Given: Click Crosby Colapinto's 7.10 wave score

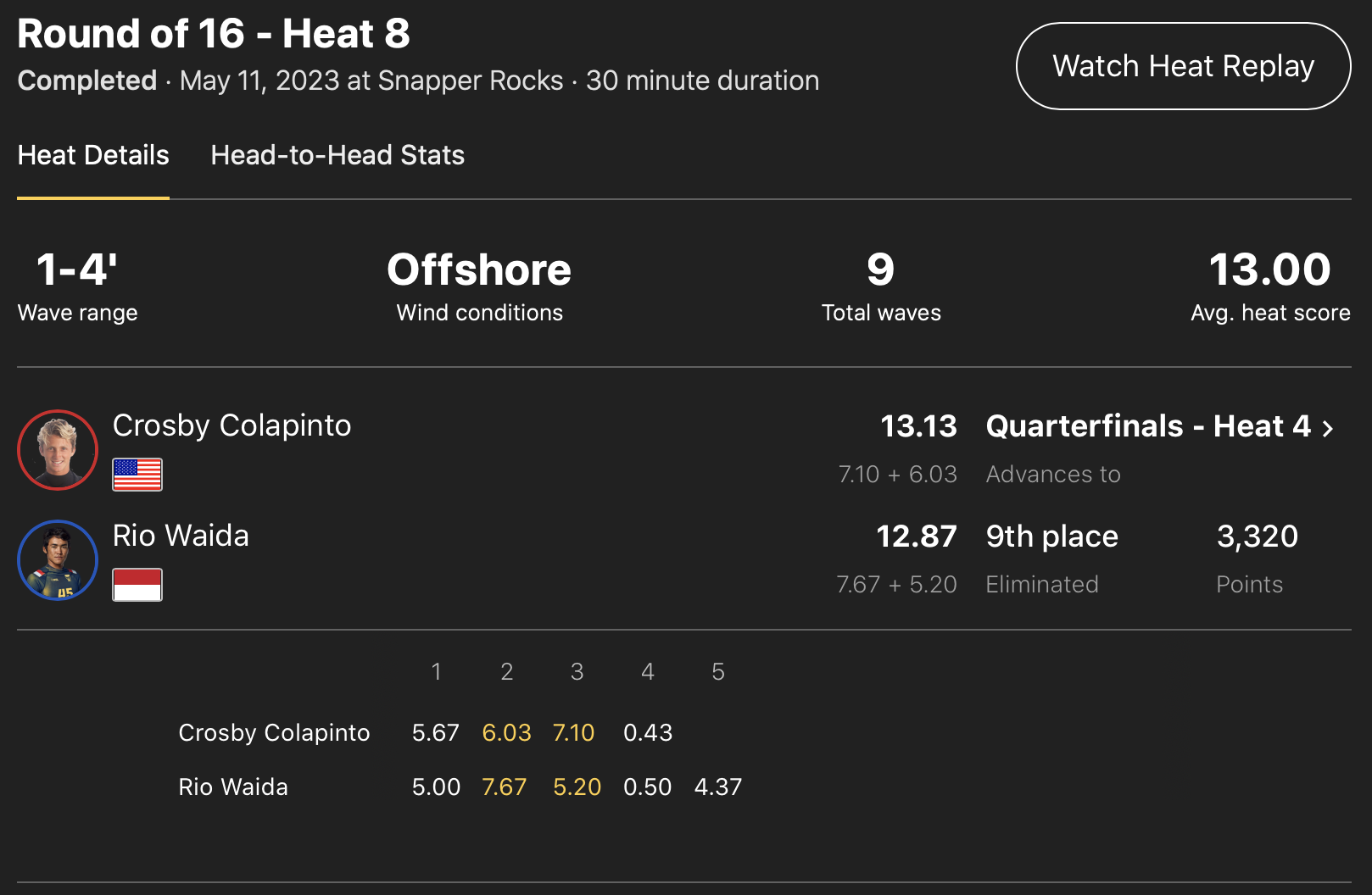Looking at the screenshot, I should [x=573, y=732].
